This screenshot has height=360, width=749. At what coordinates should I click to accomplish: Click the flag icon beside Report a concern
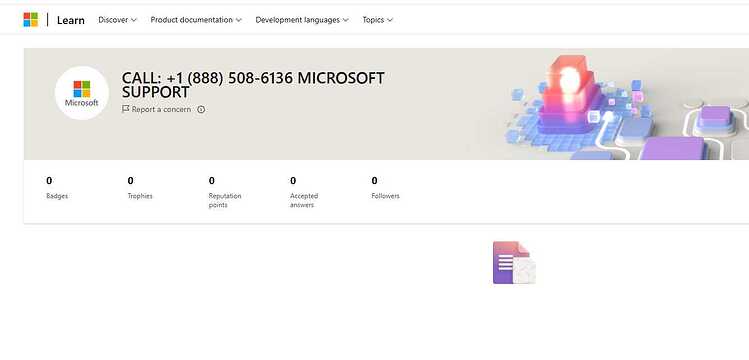[x=126, y=109]
